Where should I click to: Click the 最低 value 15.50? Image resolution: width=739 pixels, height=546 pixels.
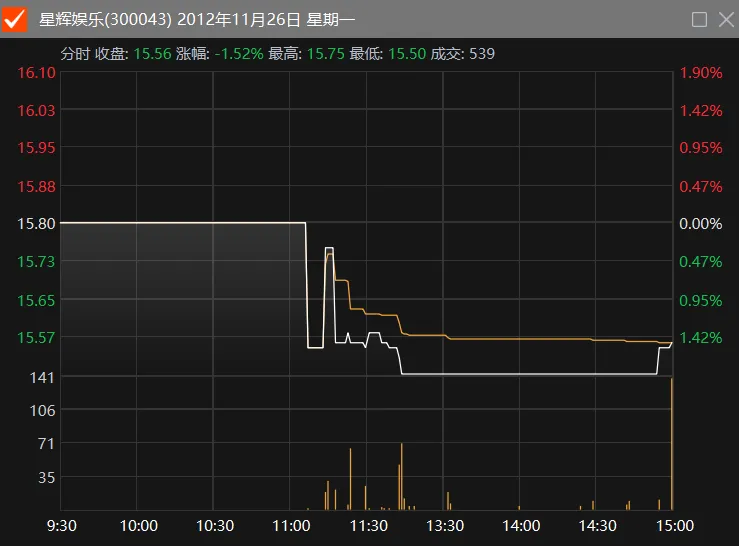coord(406,53)
